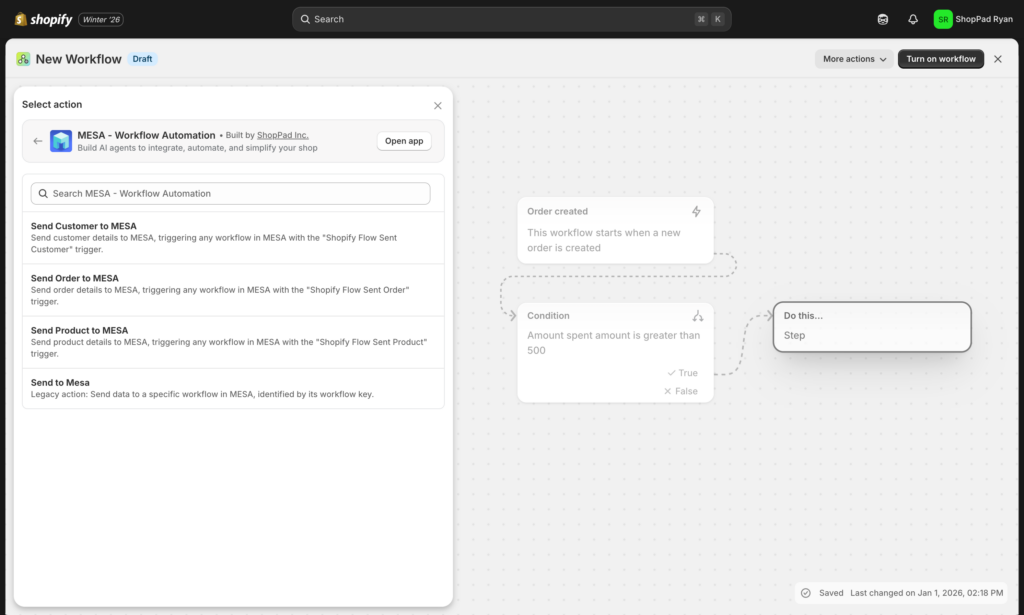Open the ShopPad Inc. link
1024x615 pixels.
pos(282,135)
